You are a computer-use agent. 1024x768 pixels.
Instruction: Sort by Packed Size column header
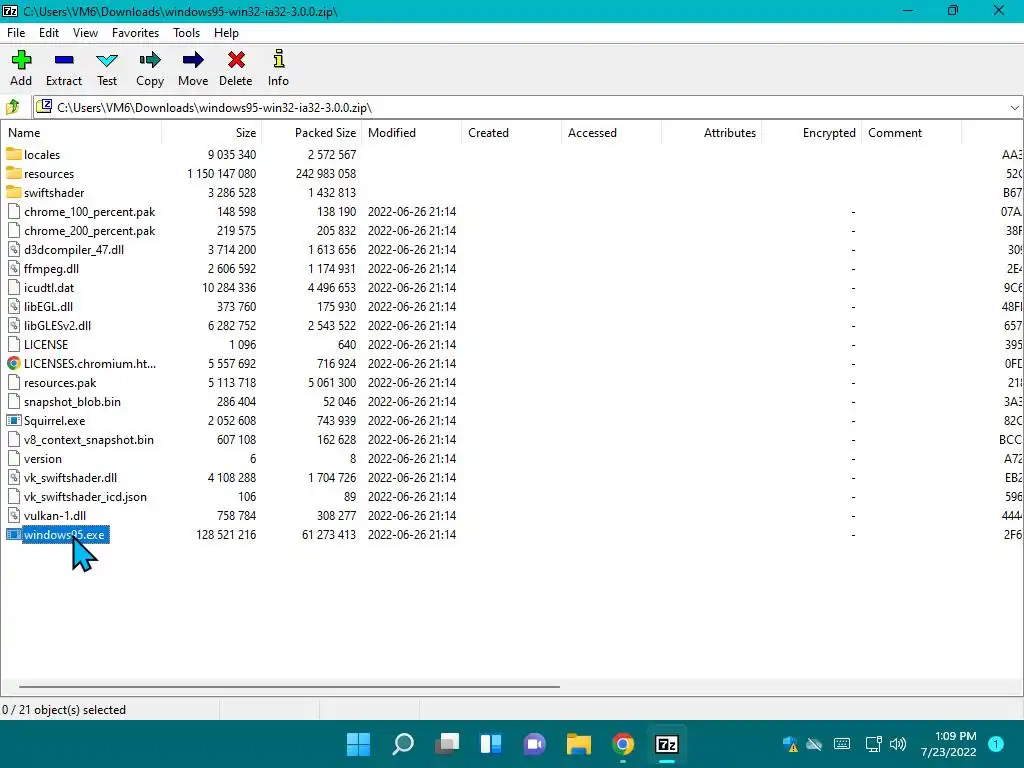(312, 133)
